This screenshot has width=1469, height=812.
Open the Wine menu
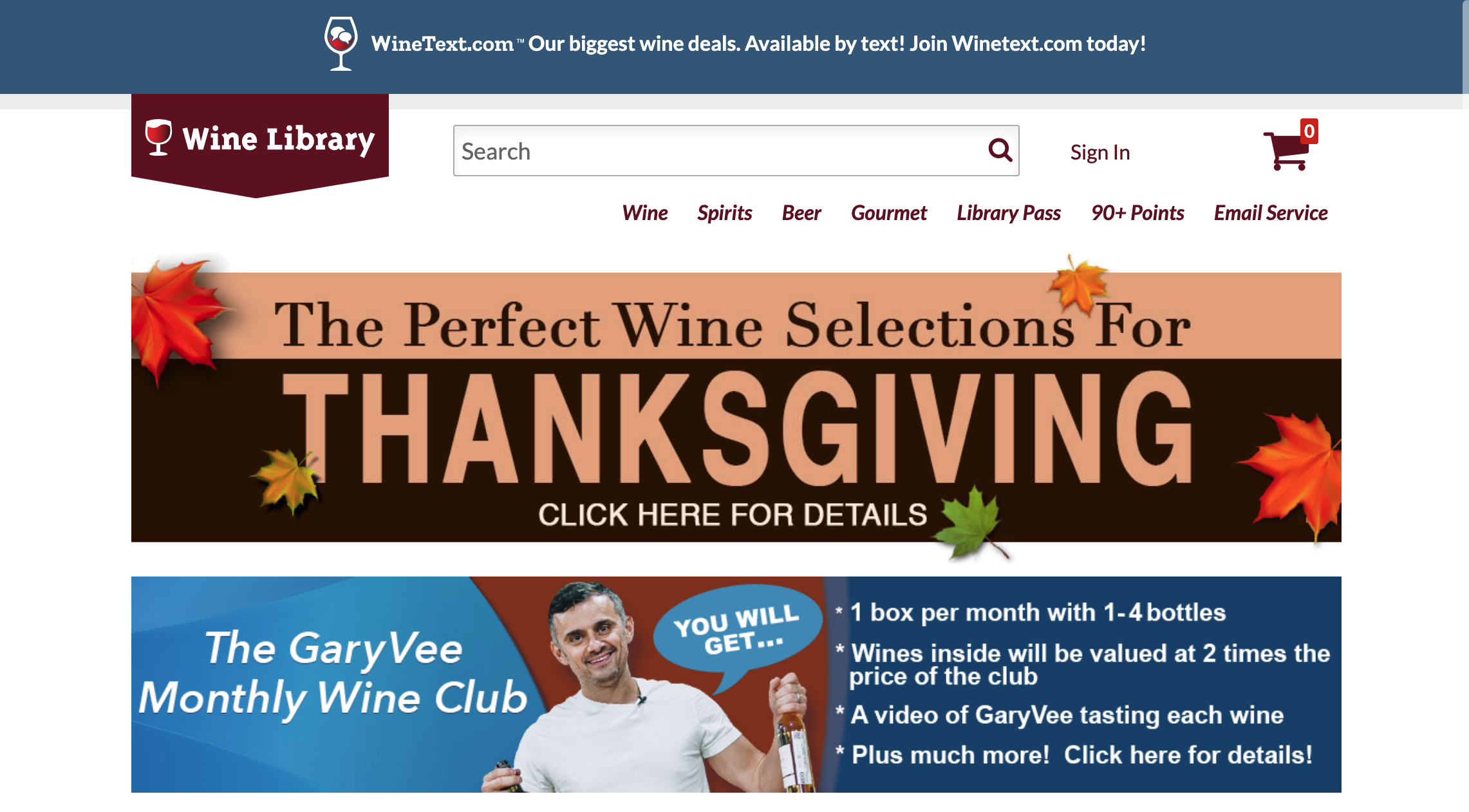point(644,213)
